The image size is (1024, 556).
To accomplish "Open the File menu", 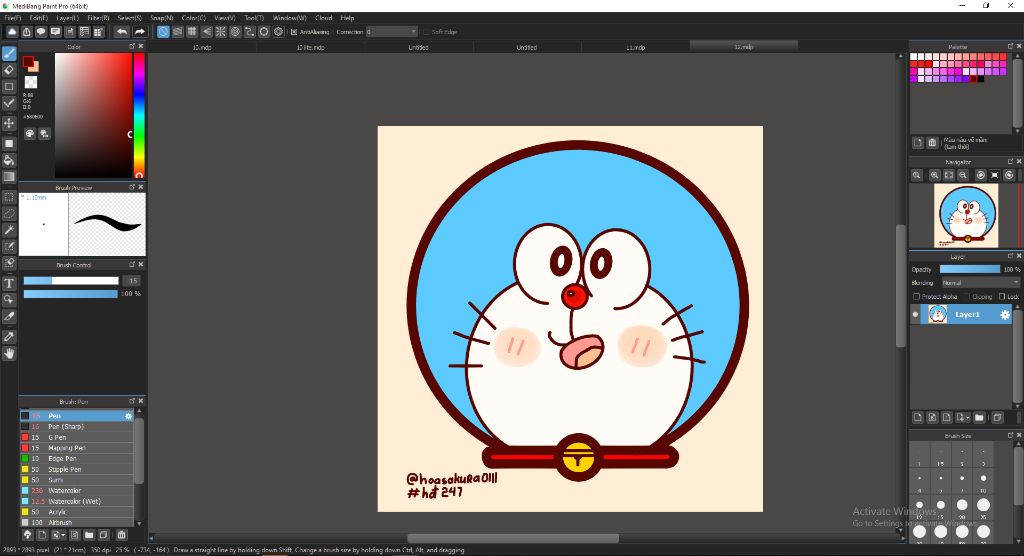I will 12,18.
